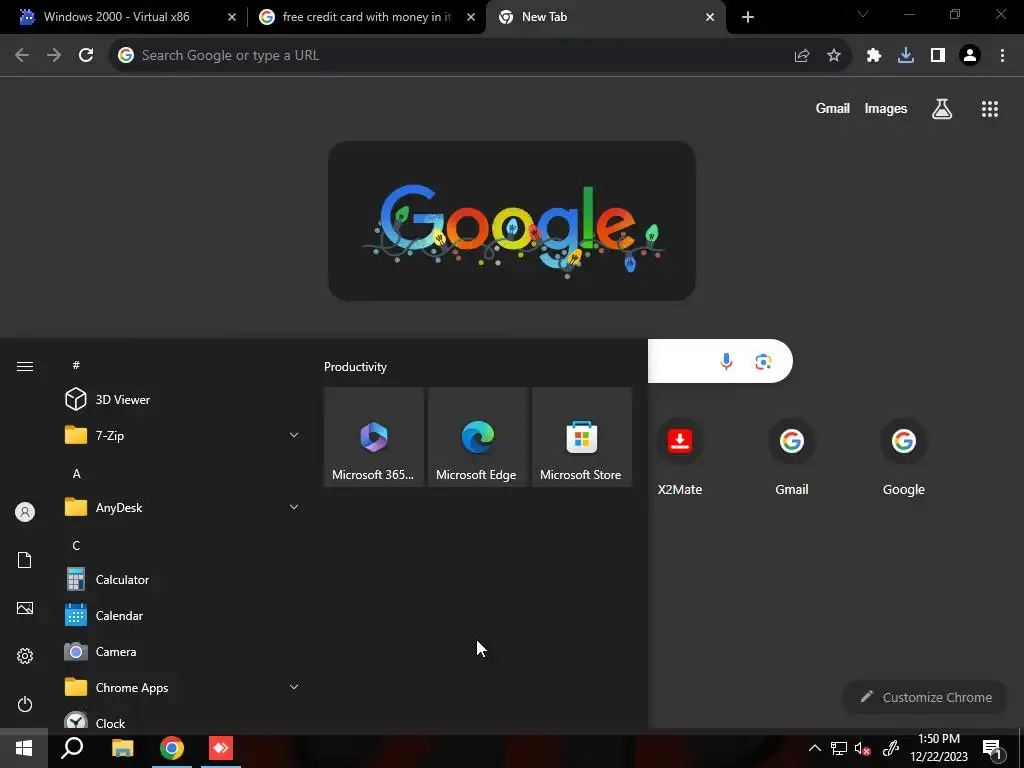Open the notification center icon

pos(993,750)
